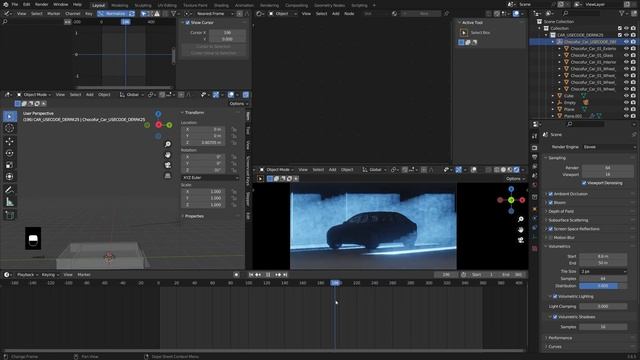Click zoom magnifier in rendered viewport
The image size is (640, 360).
click(521, 220)
